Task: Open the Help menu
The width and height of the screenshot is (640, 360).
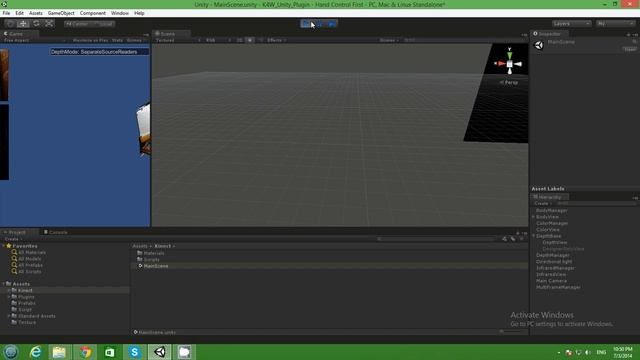Action: 139,13
